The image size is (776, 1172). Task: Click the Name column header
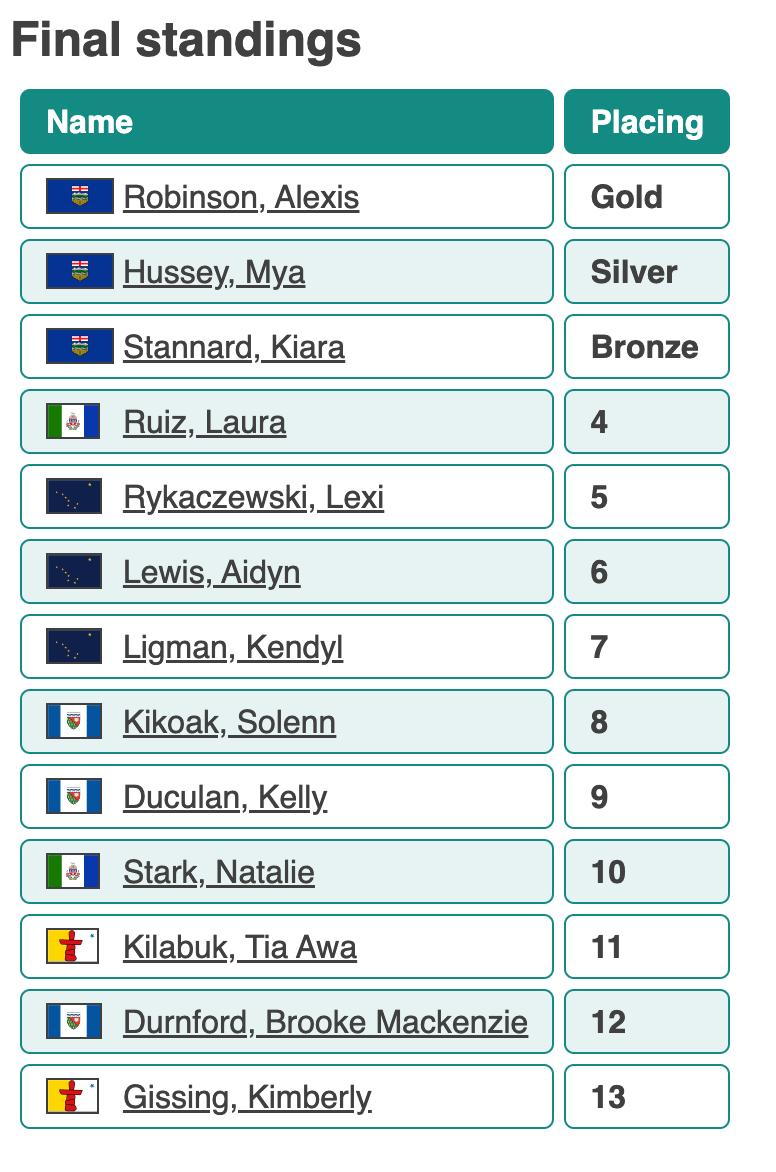286,122
